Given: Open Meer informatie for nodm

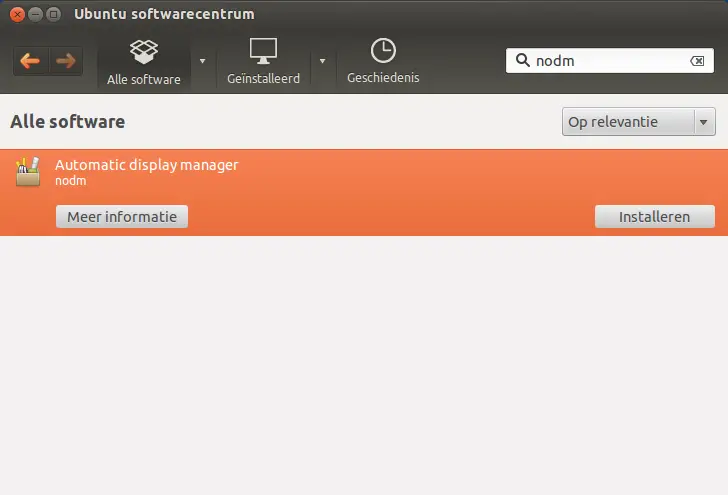Looking at the screenshot, I should coord(122,217).
